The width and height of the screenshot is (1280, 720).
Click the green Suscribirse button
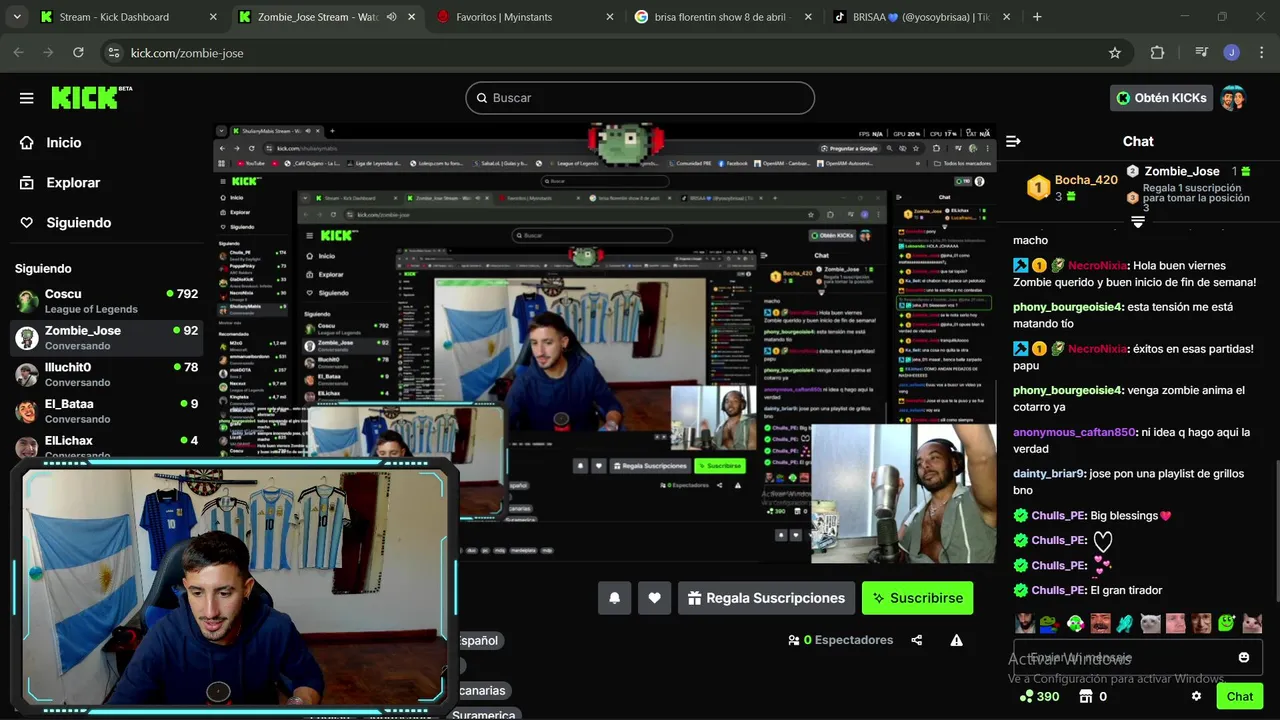(917, 598)
